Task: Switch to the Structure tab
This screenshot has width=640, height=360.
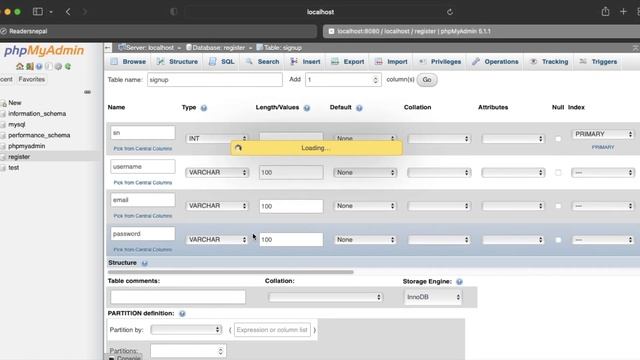Action: pyautogui.click(x=178, y=62)
